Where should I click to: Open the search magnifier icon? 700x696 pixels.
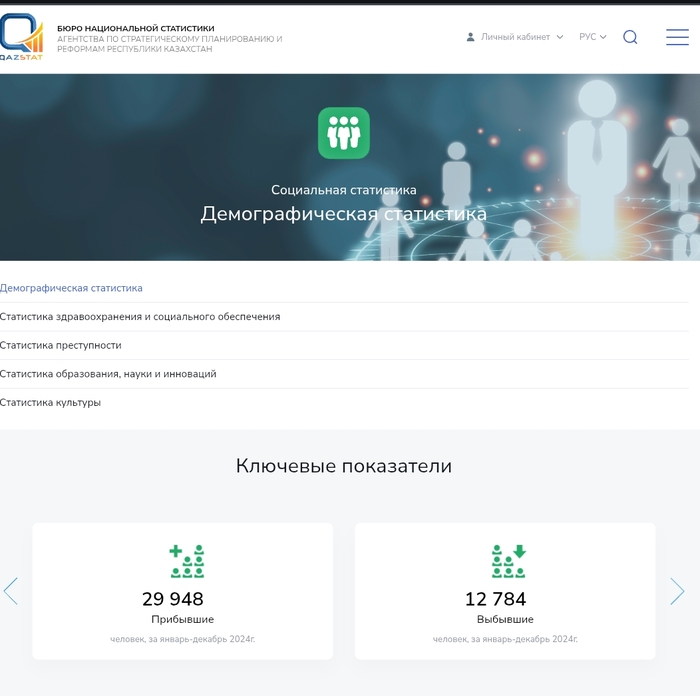630,37
